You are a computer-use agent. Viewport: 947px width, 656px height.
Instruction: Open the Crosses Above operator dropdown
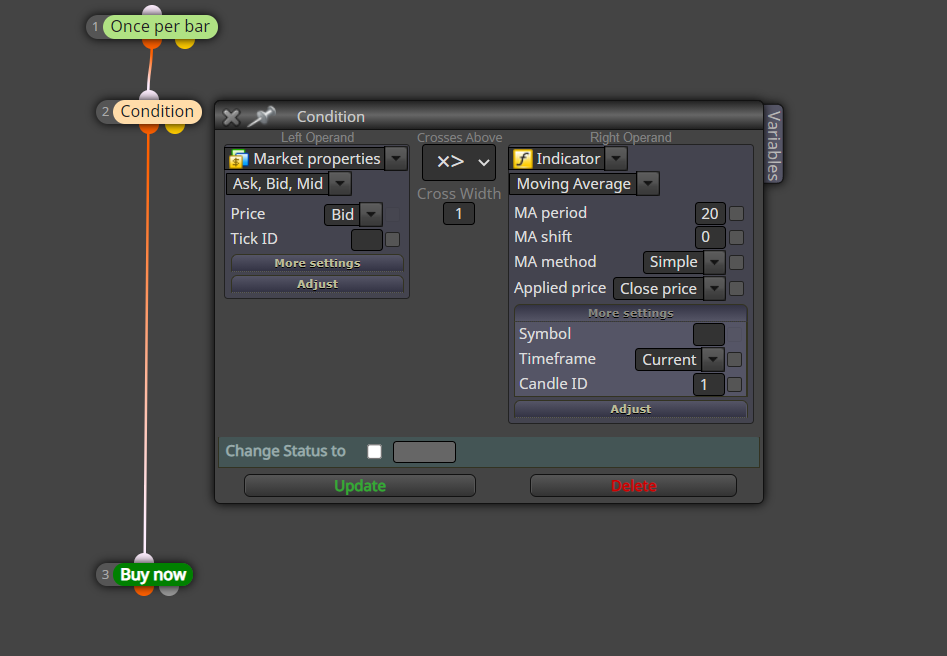point(459,162)
